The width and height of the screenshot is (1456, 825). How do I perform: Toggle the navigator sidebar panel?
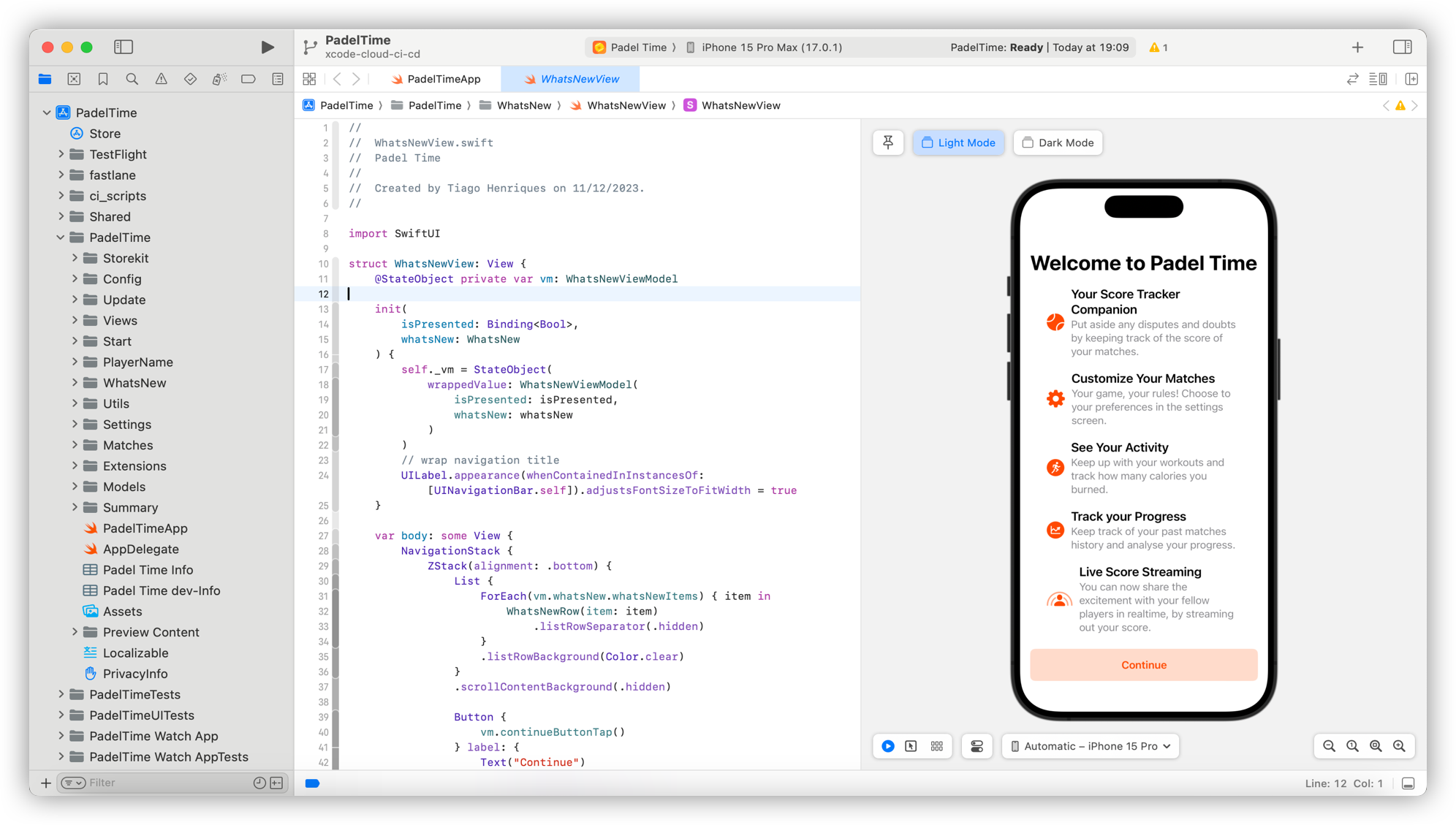(x=124, y=47)
